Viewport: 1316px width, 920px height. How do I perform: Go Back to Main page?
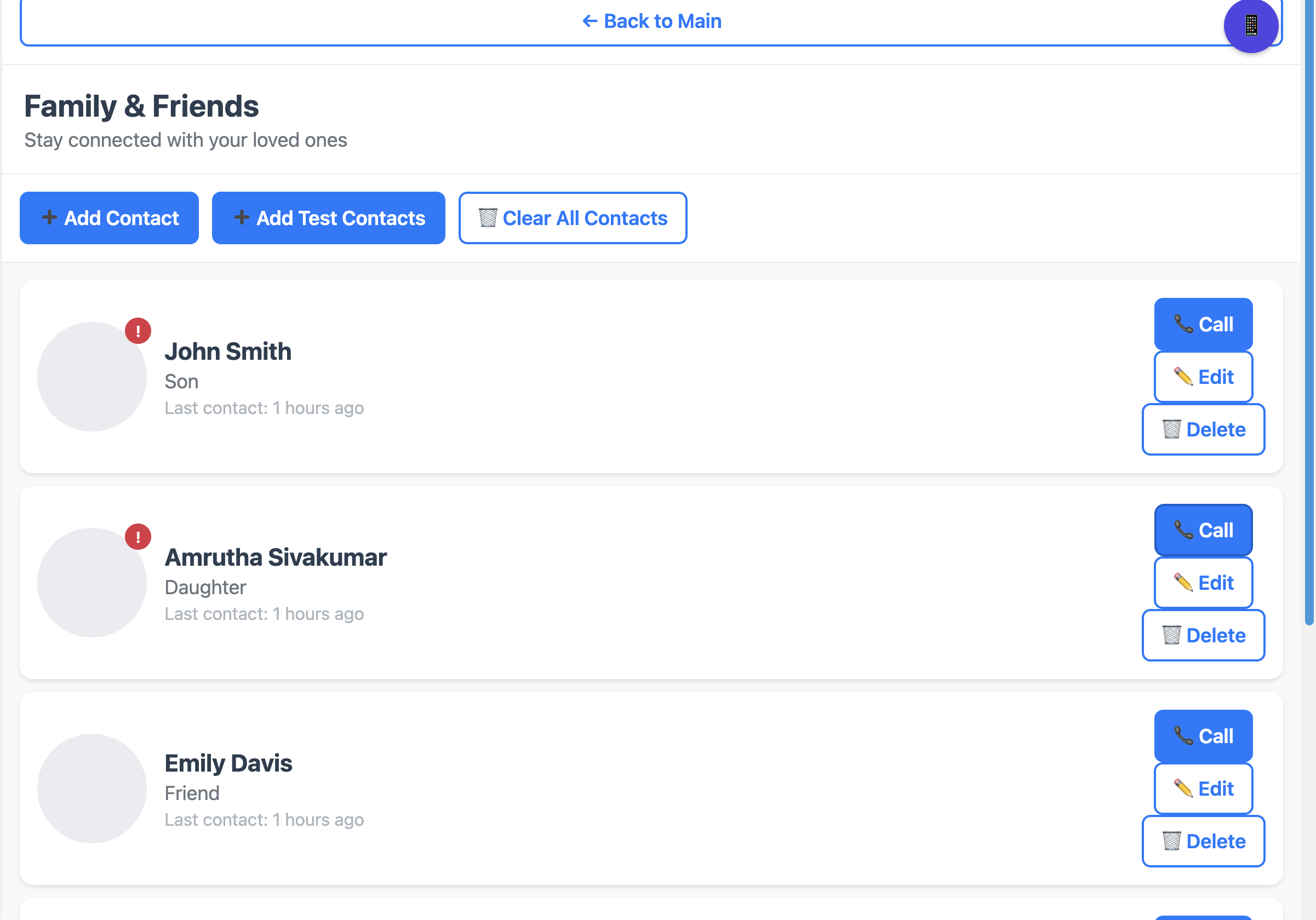[651, 22]
